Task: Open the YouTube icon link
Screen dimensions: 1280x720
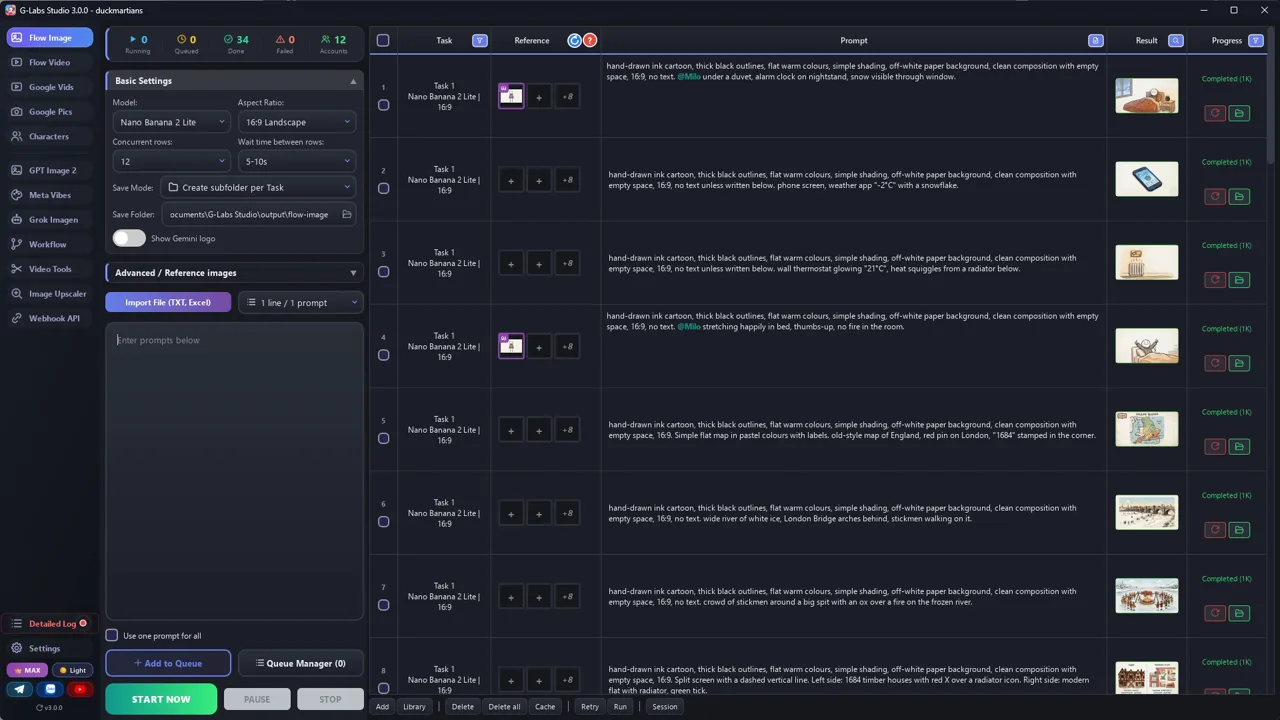Action: coord(80,689)
